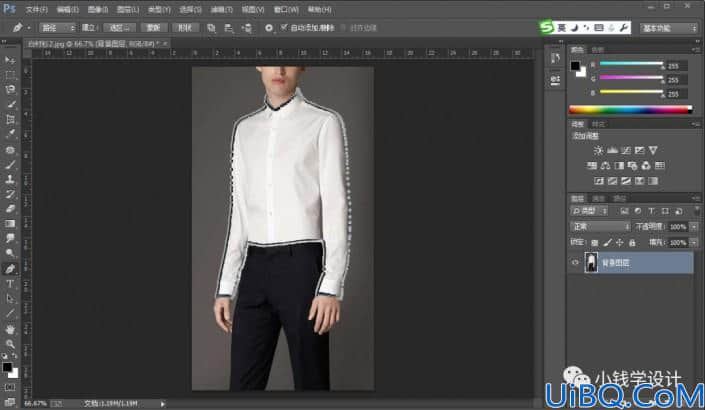The width and height of the screenshot is (705, 410).
Task: Add a Levels adjustment
Action: [x=612, y=150]
